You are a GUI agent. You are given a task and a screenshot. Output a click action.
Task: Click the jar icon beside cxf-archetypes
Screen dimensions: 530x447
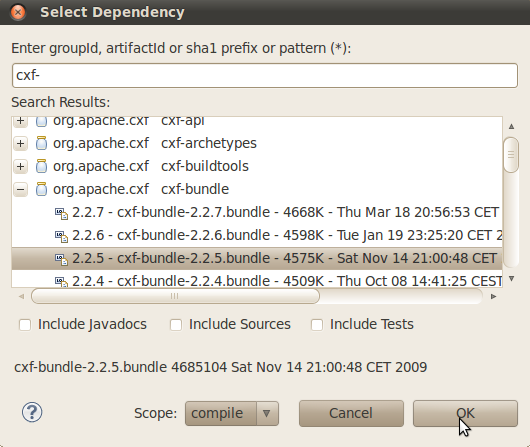click(x=41, y=143)
